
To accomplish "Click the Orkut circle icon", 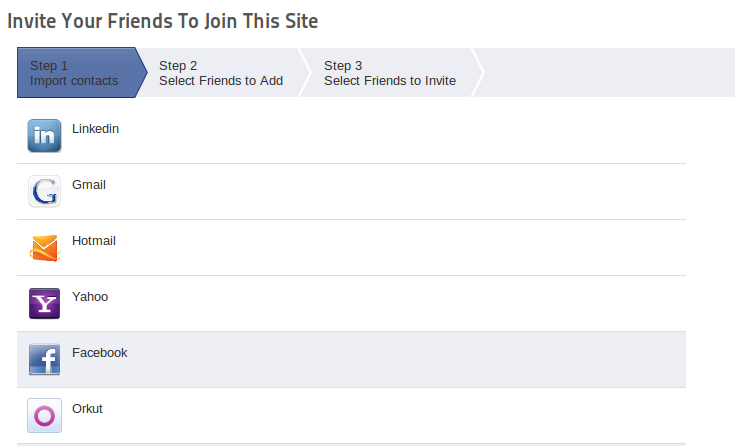I will coord(44,416).
